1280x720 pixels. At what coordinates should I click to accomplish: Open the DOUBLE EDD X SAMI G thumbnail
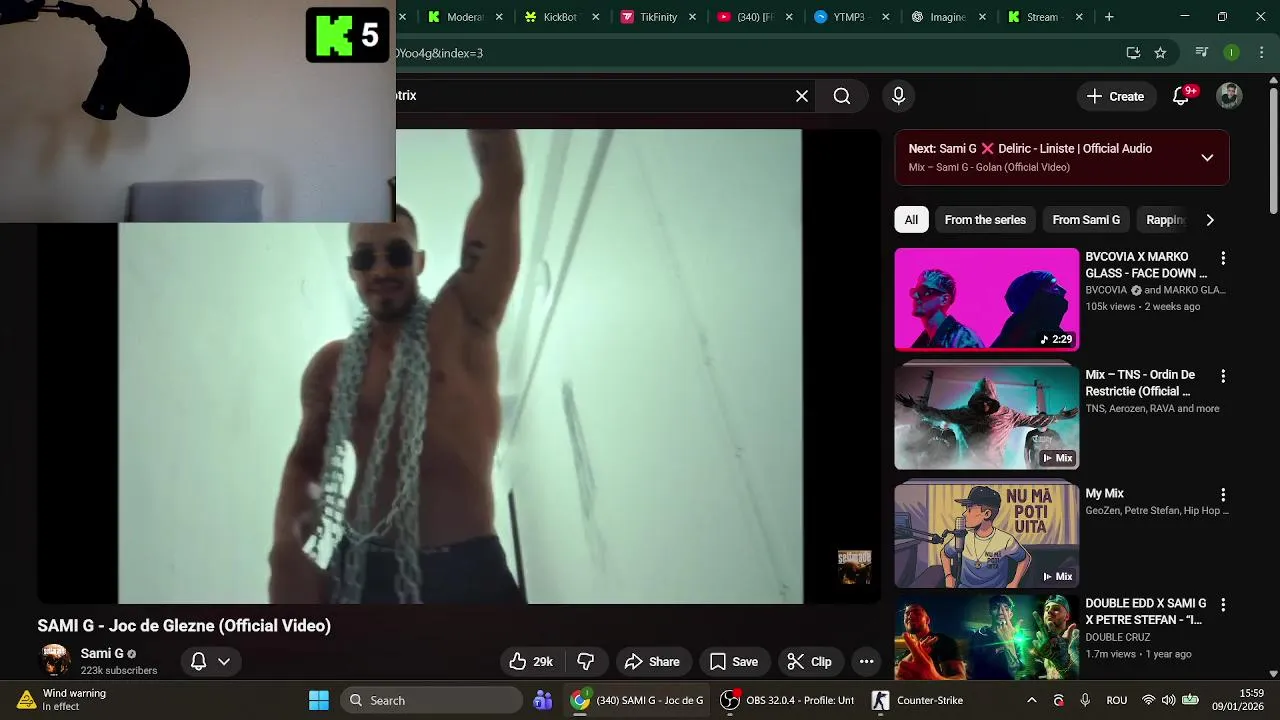pyautogui.click(x=987, y=637)
